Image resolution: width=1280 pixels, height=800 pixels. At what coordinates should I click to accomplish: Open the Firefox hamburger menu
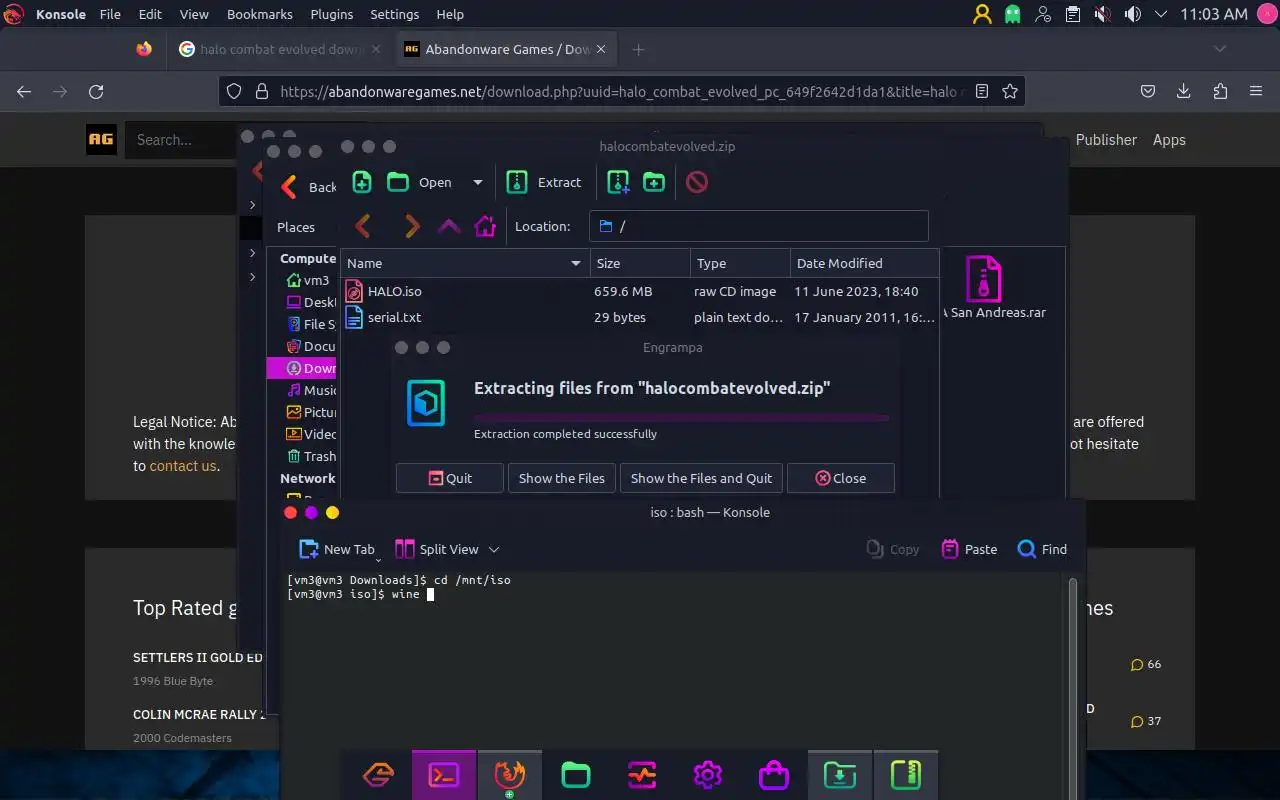click(x=1256, y=91)
